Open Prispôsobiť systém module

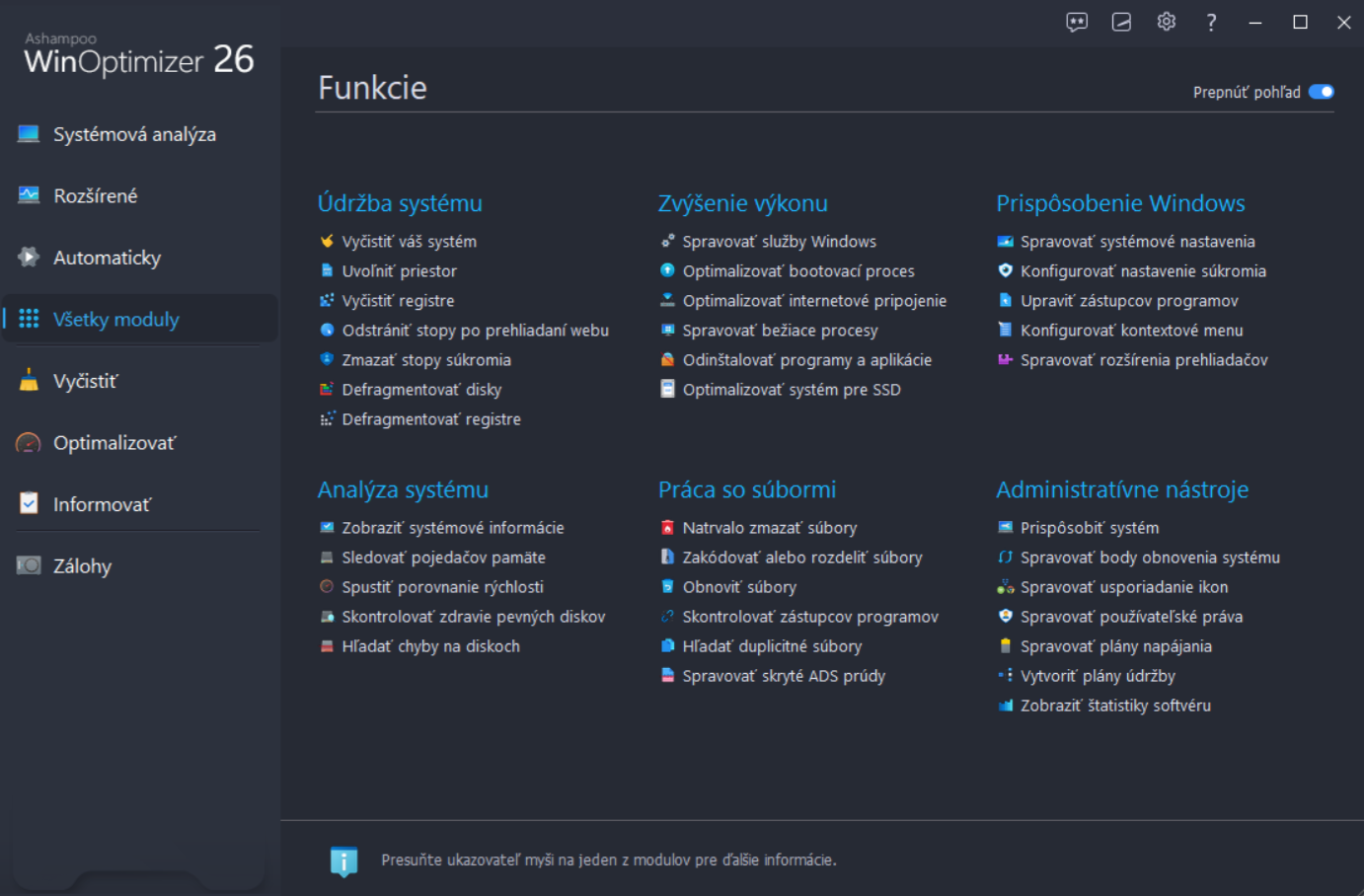tap(1090, 528)
